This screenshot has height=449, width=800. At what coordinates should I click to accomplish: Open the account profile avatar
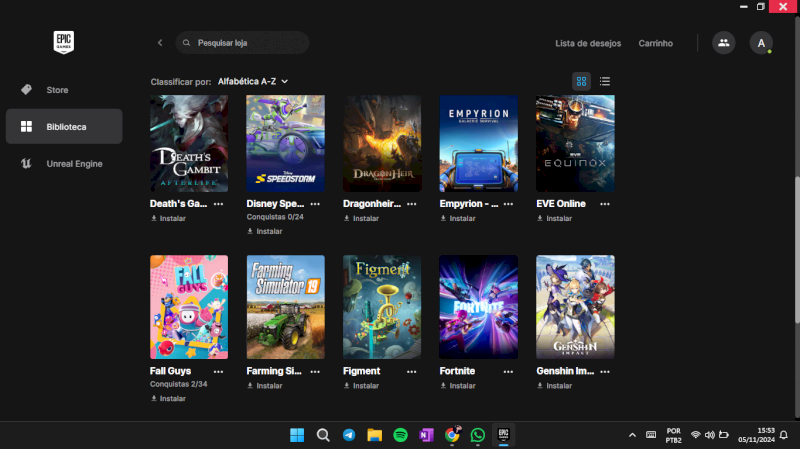point(761,43)
